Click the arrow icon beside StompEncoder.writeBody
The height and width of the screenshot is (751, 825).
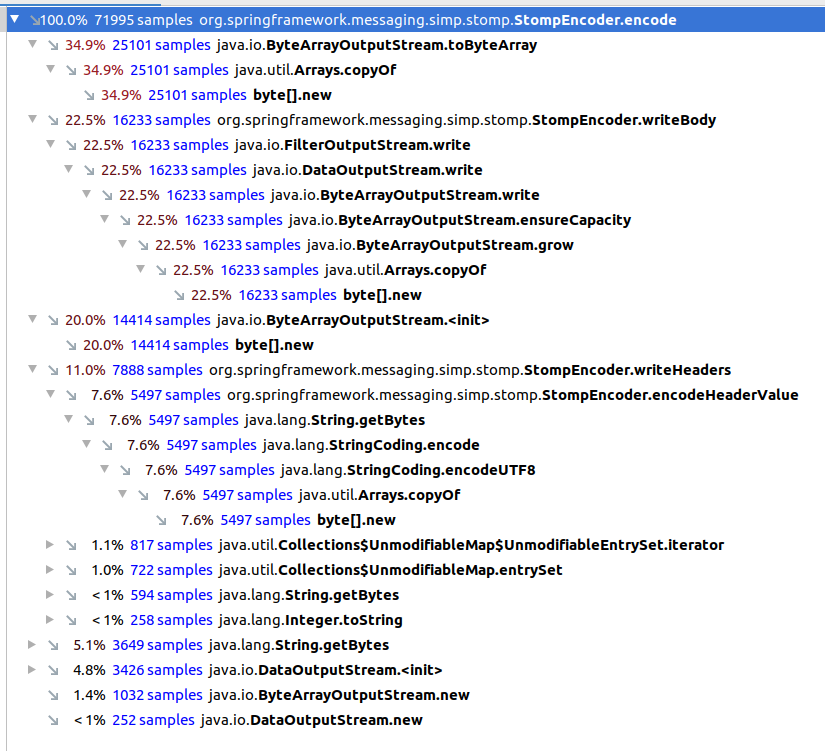52,120
